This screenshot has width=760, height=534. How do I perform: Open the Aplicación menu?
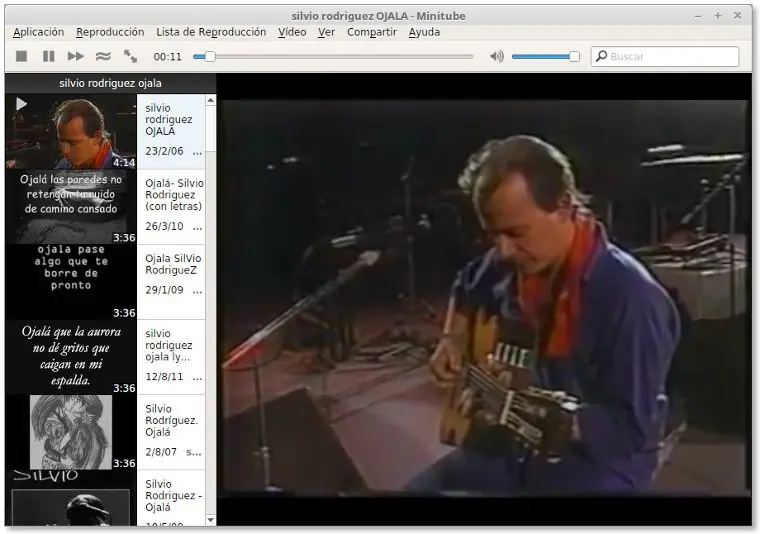click(x=38, y=32)
